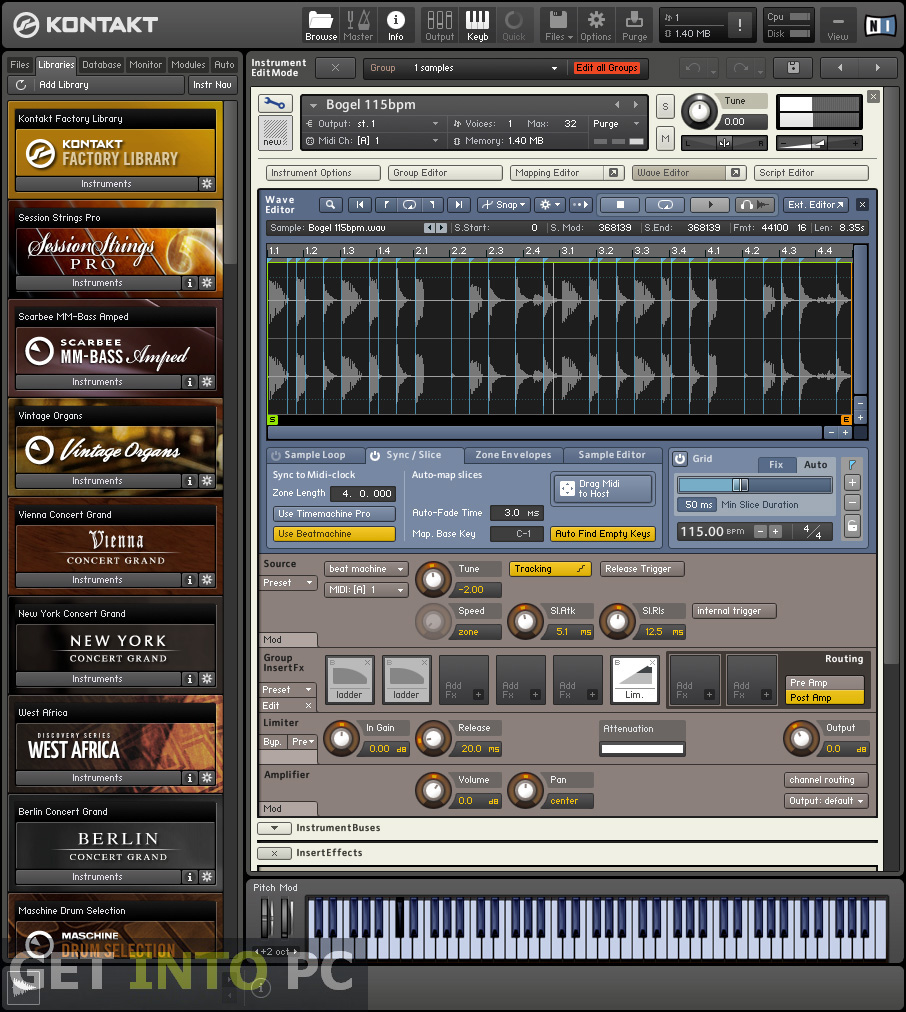The image size is (906, 1012).
Task: Open the Limiter Pre dropdown
Action: pyautogui.click(x=303, y=742)
